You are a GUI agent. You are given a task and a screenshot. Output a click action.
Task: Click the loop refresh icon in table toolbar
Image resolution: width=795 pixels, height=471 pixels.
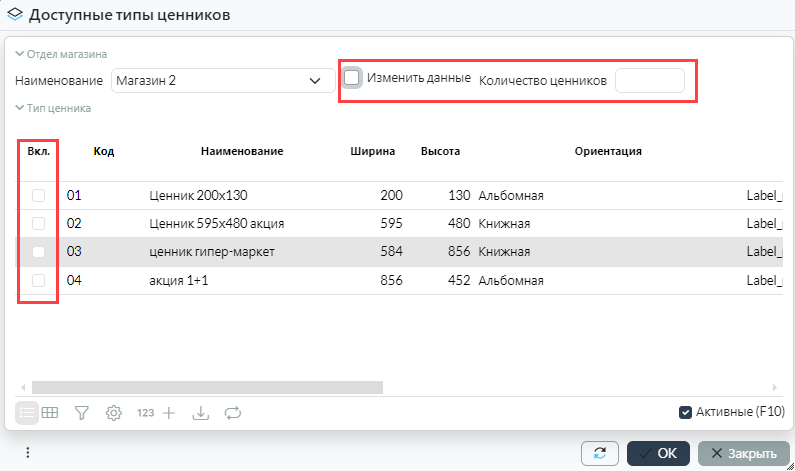point(233,412)
